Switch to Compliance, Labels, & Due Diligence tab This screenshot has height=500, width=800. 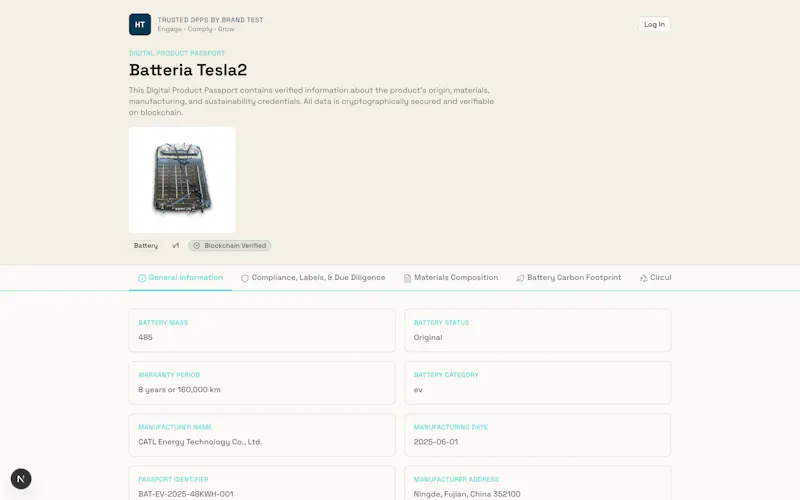[313, 278]
